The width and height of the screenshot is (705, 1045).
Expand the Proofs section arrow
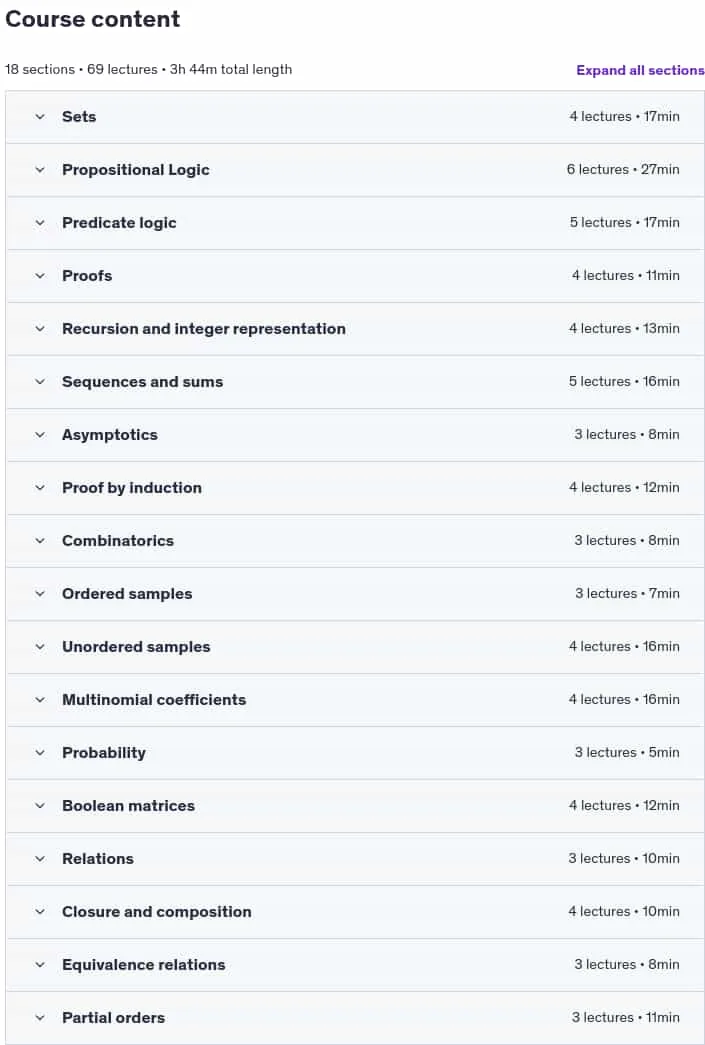[40, 276]
